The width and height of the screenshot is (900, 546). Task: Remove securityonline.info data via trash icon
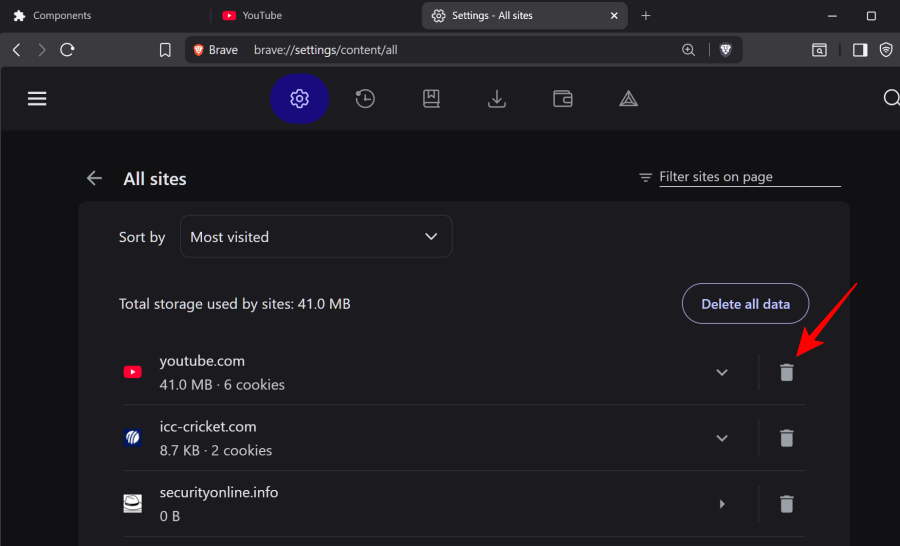tap(787, 504)
